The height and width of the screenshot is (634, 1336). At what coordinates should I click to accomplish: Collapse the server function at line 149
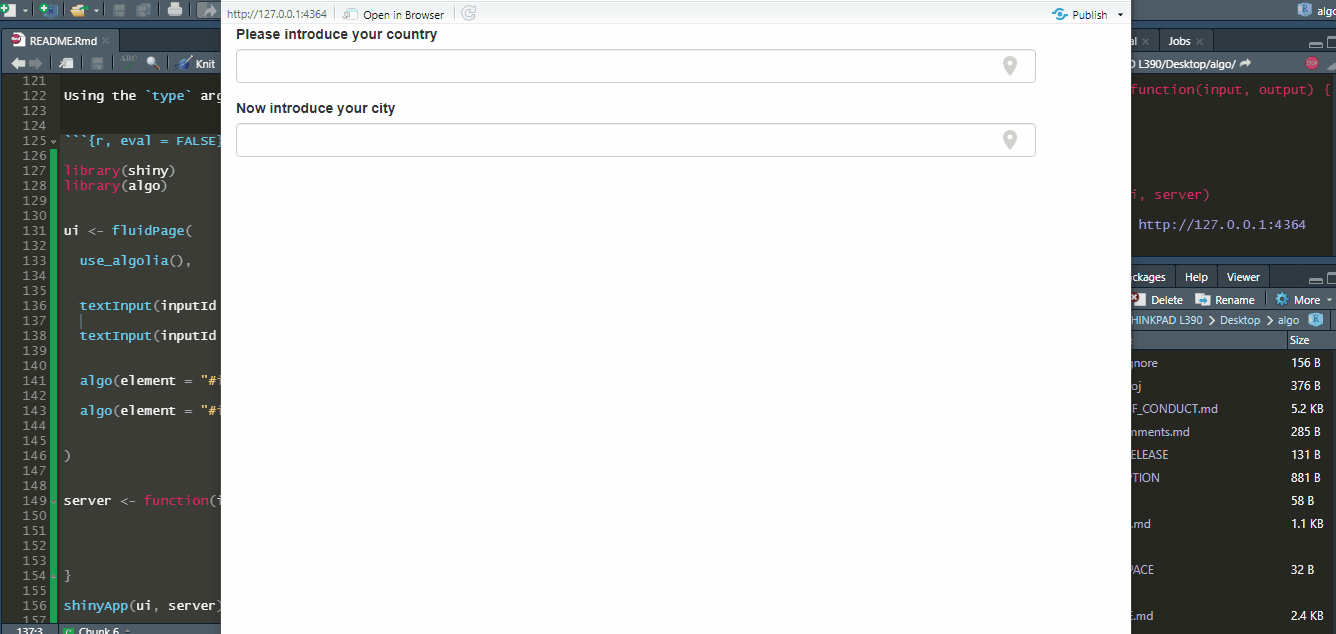(54, 501)
